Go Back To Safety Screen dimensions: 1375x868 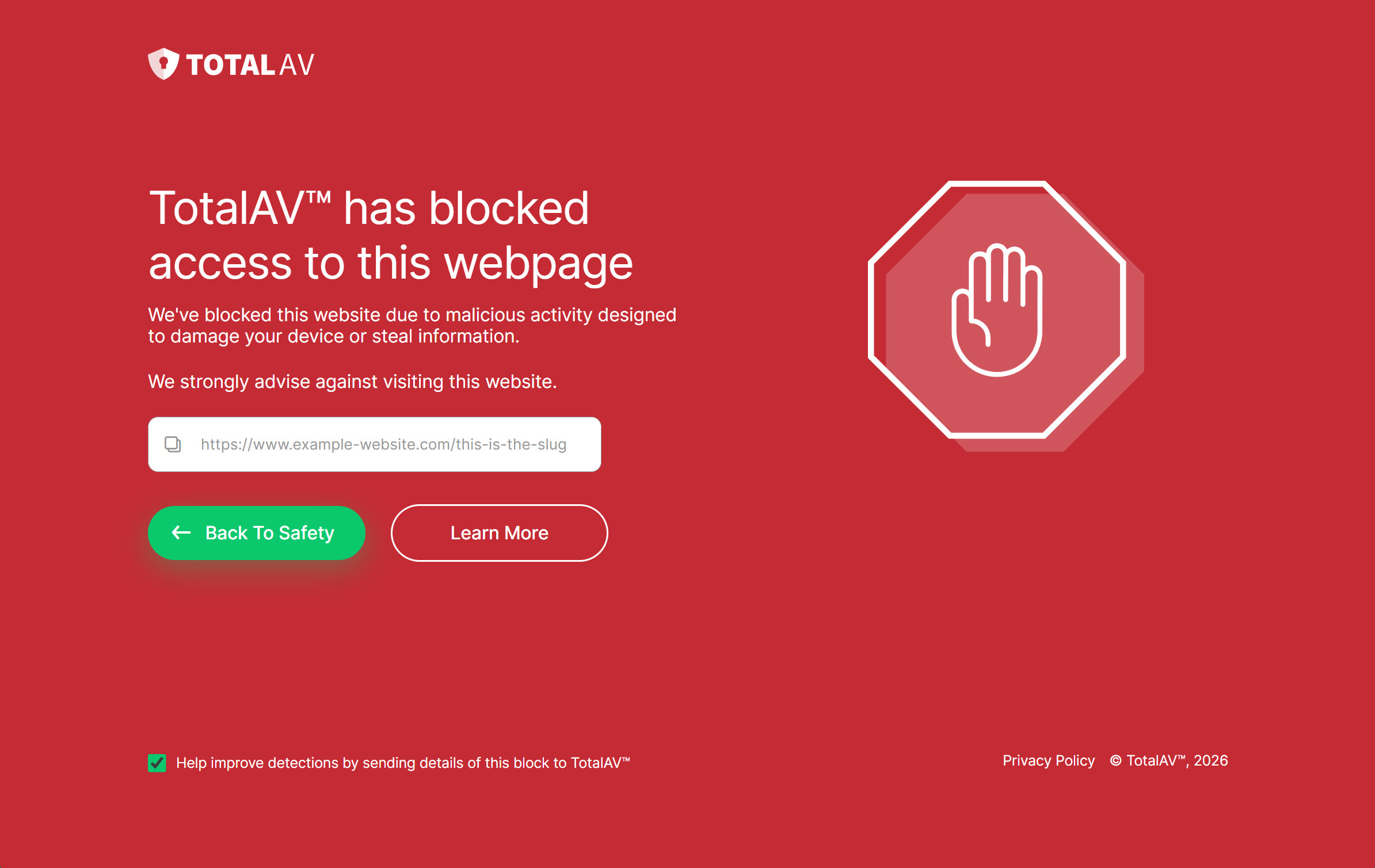click(x=257, y=533)
